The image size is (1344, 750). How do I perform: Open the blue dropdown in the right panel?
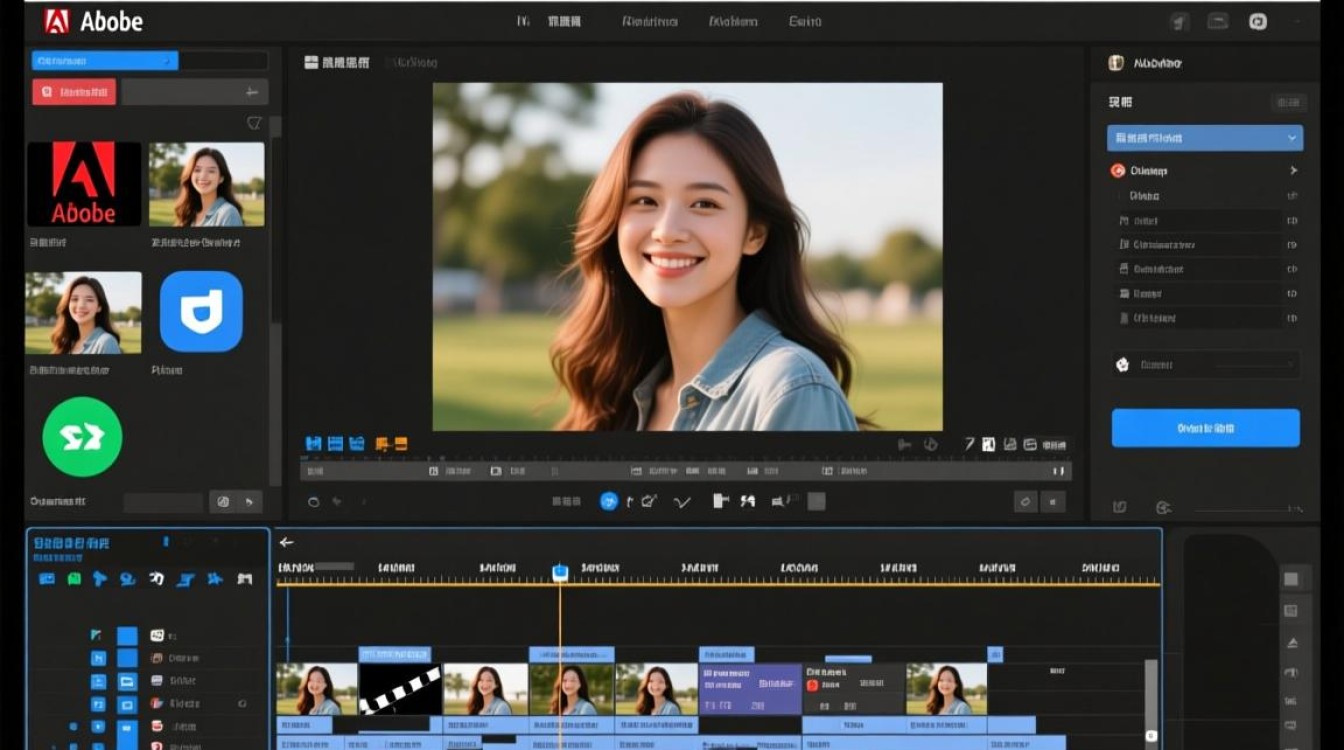pos(1204,138)
